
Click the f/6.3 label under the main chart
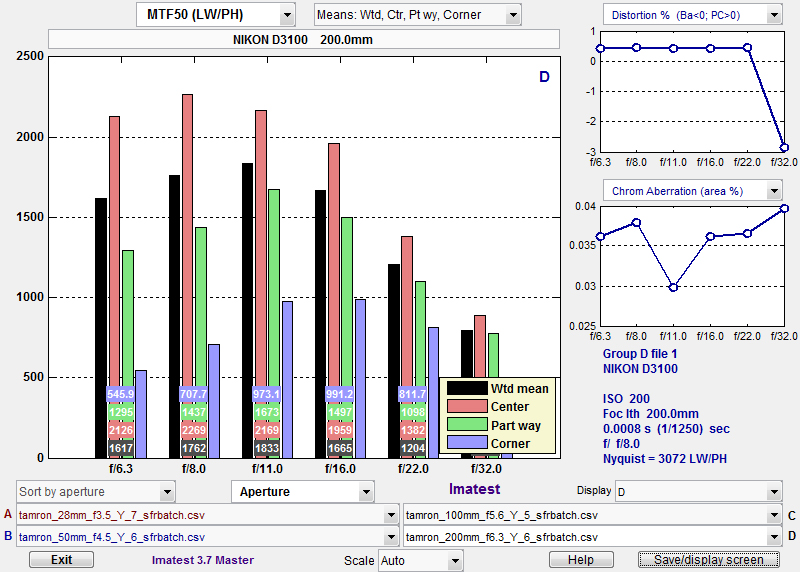coord(120,468)
